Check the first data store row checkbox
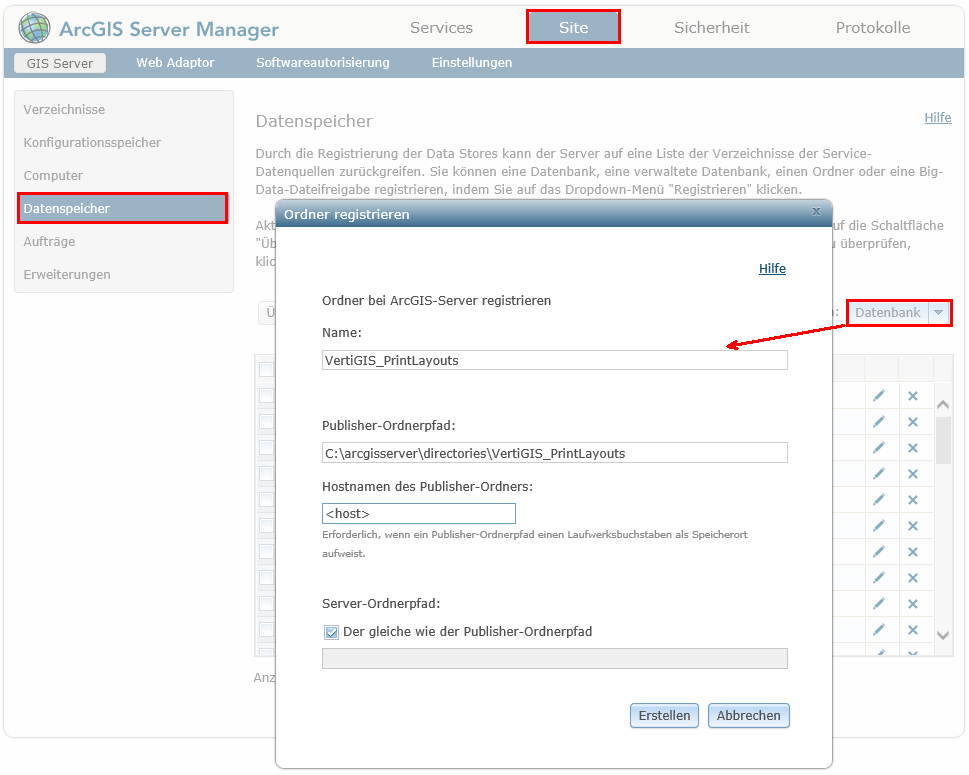 264,395
